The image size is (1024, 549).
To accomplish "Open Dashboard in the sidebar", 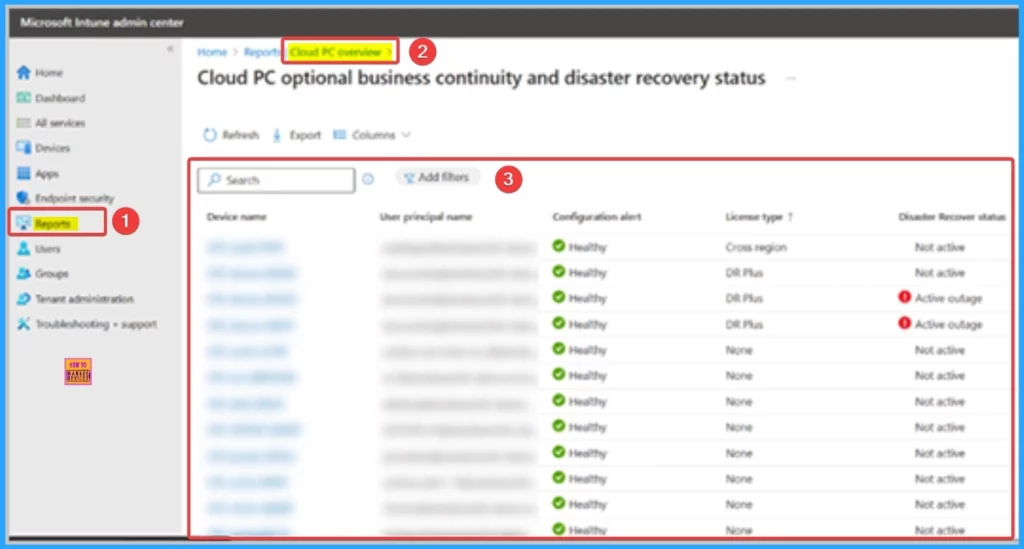I will click(x=51, y=98).
